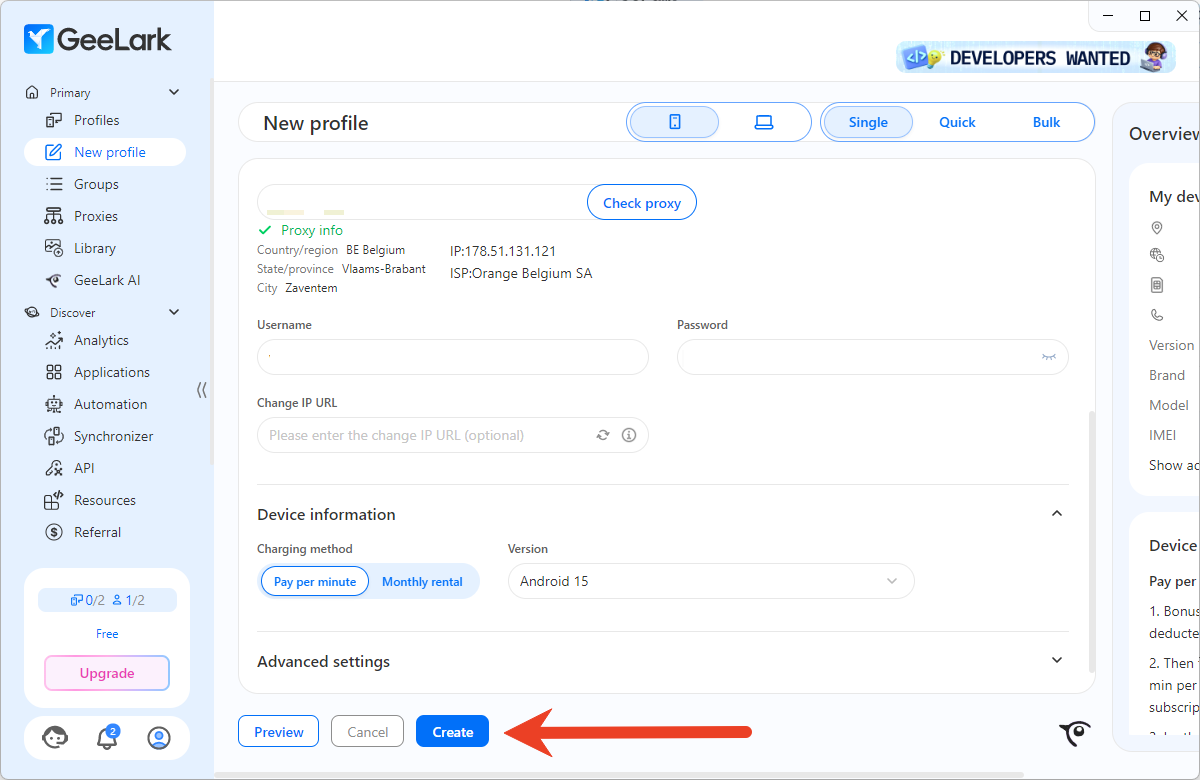
Task: Select the desktop laptop profile type icon
Action: click(764, 122)
